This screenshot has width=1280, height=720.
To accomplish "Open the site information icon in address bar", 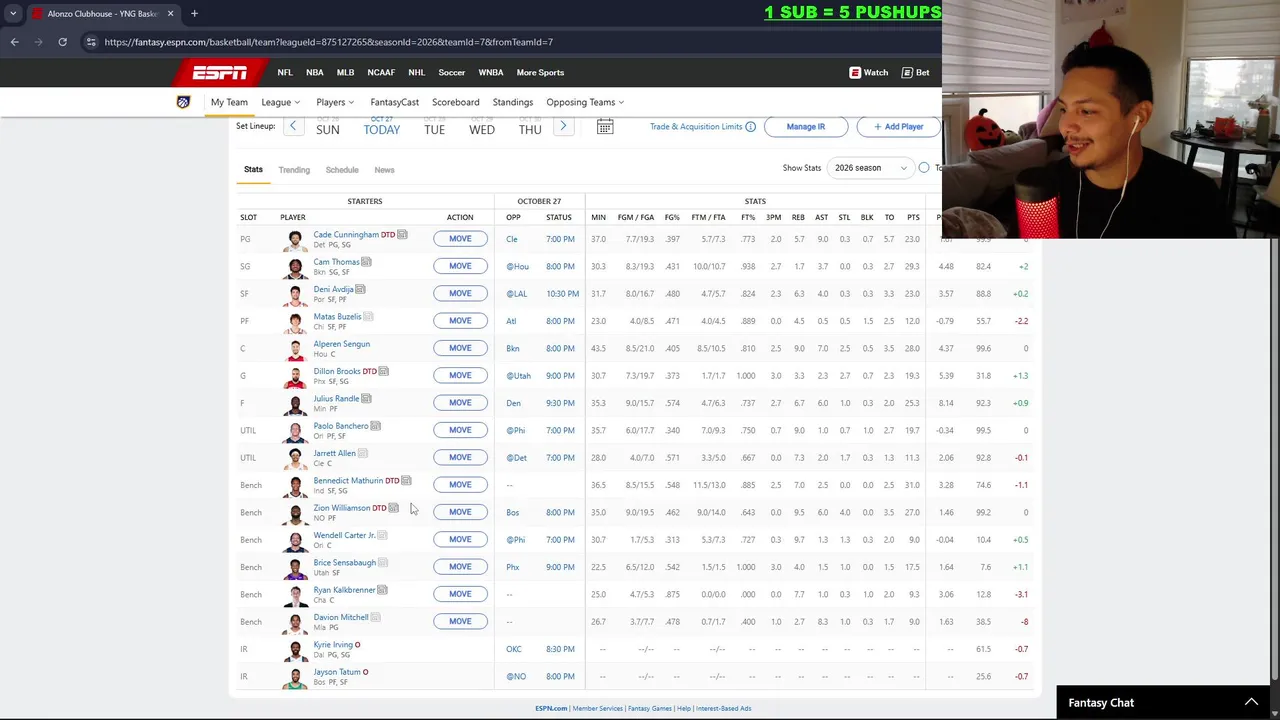I will click(91, 42).
